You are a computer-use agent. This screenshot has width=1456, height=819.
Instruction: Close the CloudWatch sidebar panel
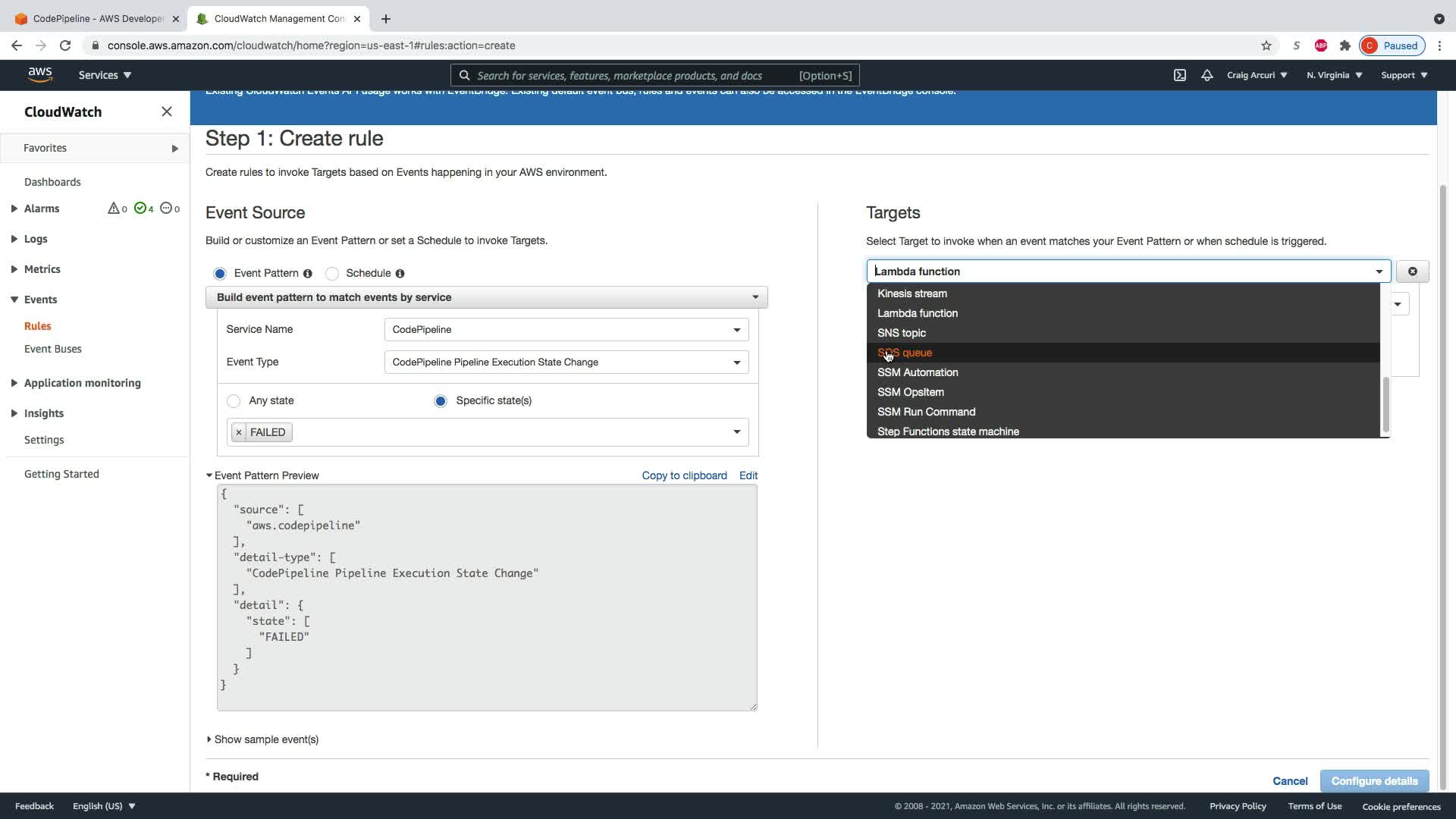(x=167, y=111)
